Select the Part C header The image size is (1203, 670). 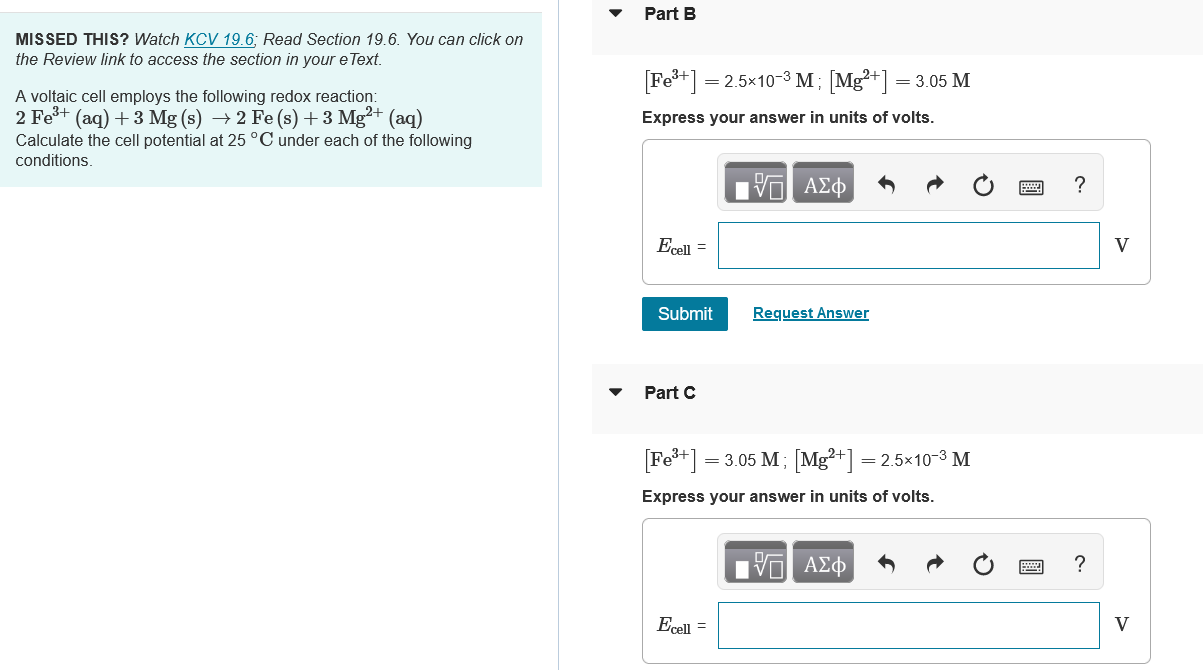pos(670,392)
